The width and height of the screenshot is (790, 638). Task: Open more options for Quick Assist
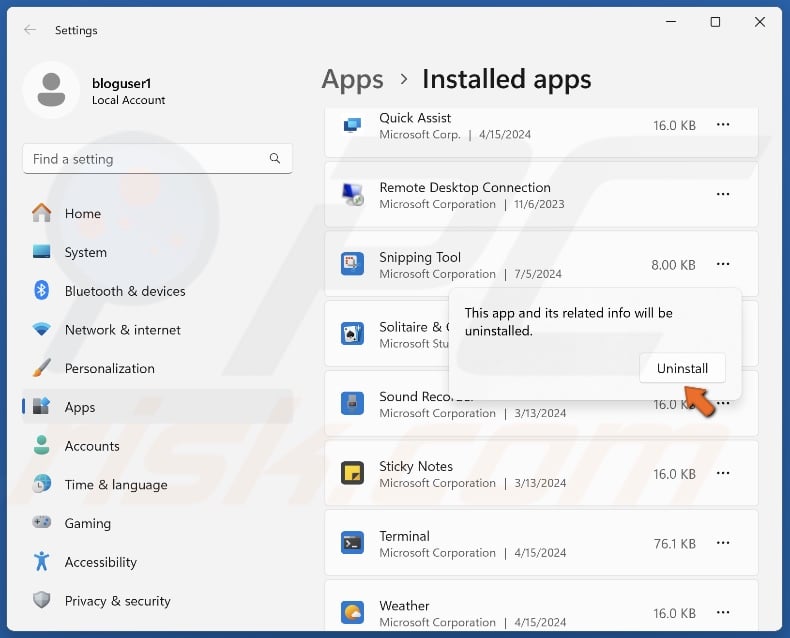point(723,124)
